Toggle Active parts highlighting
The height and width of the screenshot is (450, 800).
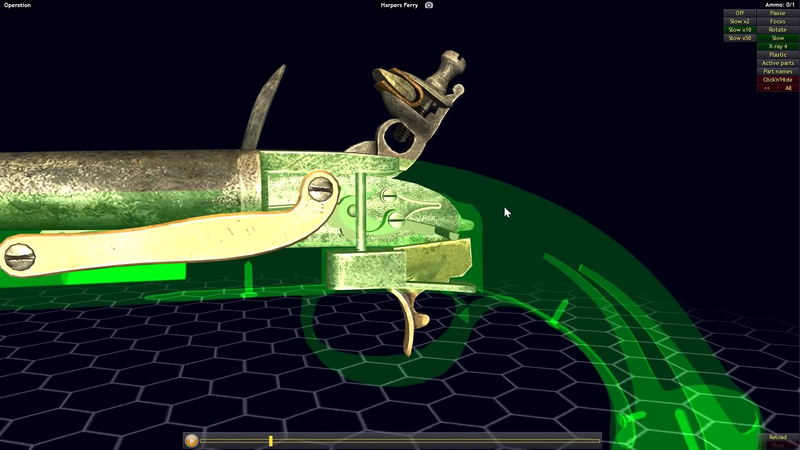pyautogui.click(x=777, y=63)
